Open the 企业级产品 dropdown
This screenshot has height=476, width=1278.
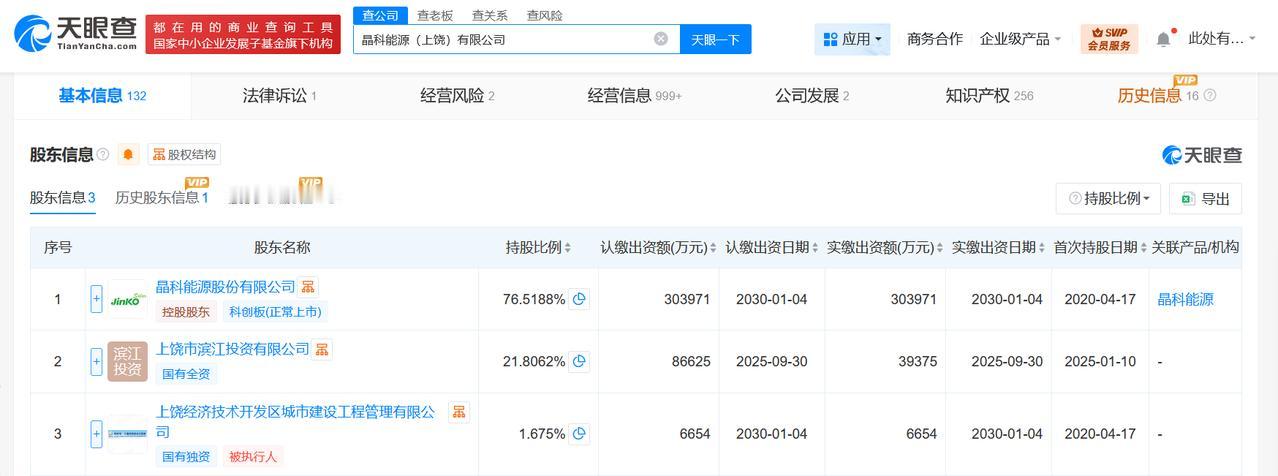[1020, 39]
